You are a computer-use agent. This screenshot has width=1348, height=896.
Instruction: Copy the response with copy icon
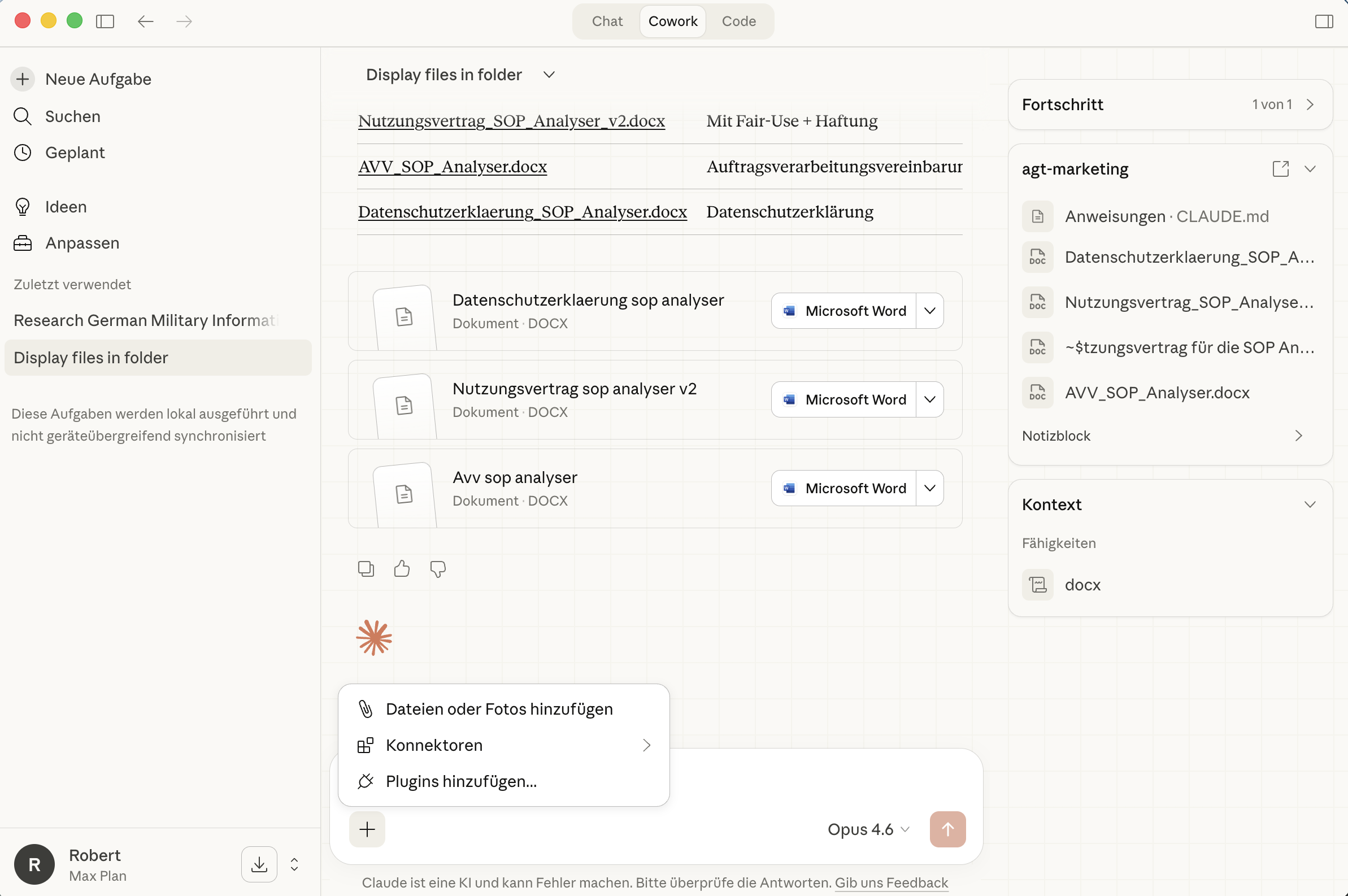(366, 568)
